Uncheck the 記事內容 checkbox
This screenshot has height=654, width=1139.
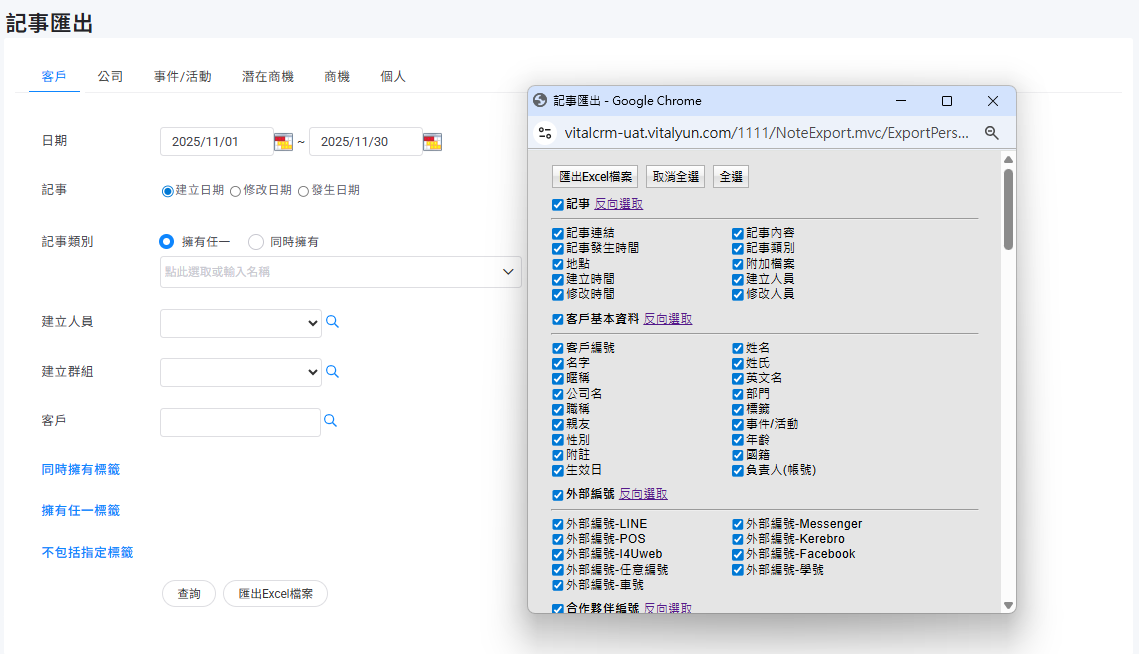[738, 233]
